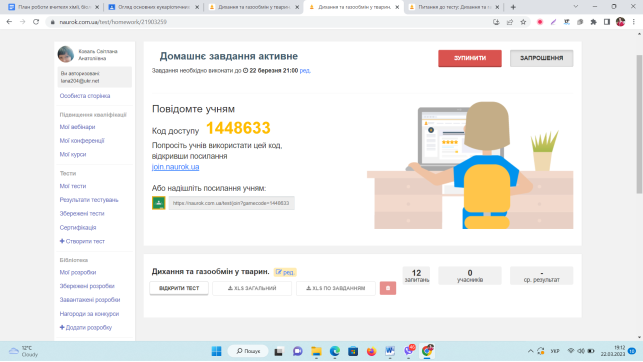The height and width of the screenshot is (362, 643).
Task: Open Chrome's three-dot menu
Action: pos(634,22)
